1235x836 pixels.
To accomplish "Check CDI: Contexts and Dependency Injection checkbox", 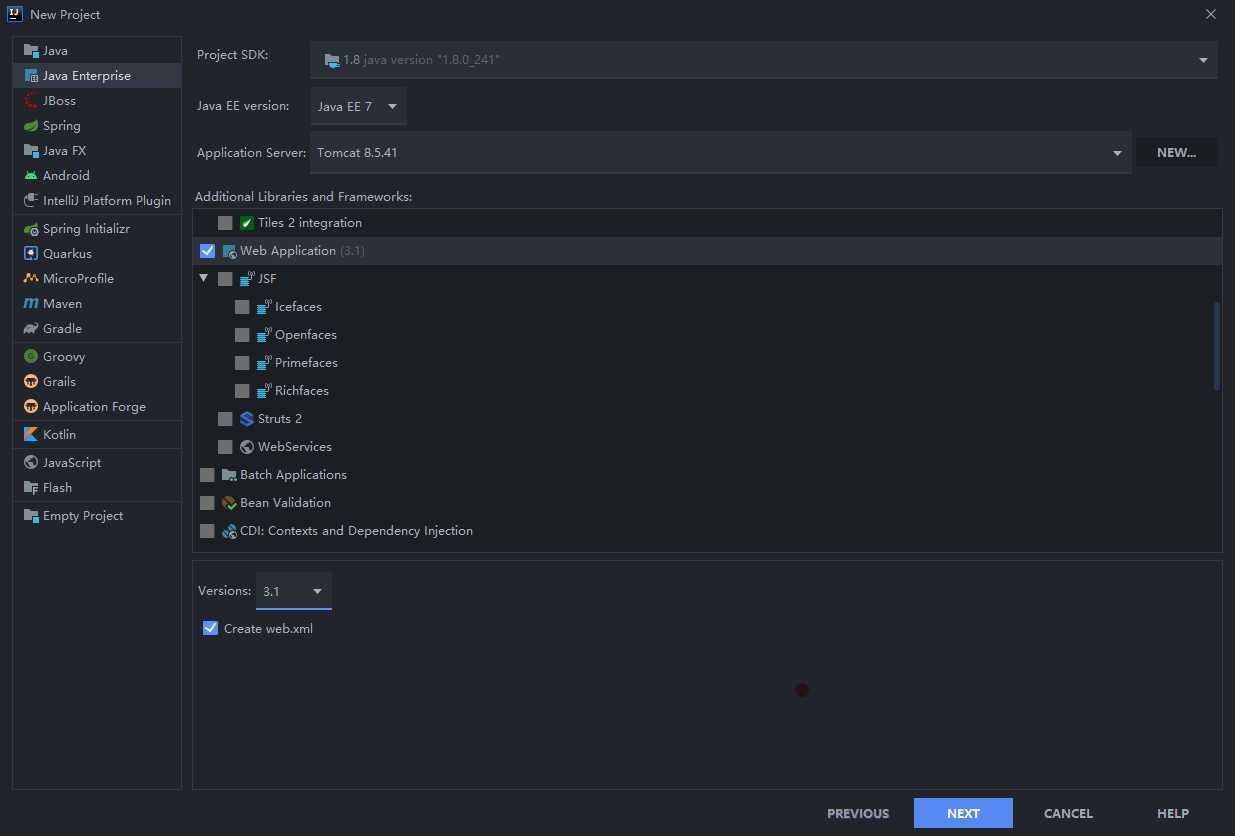I will coord(207,531).
